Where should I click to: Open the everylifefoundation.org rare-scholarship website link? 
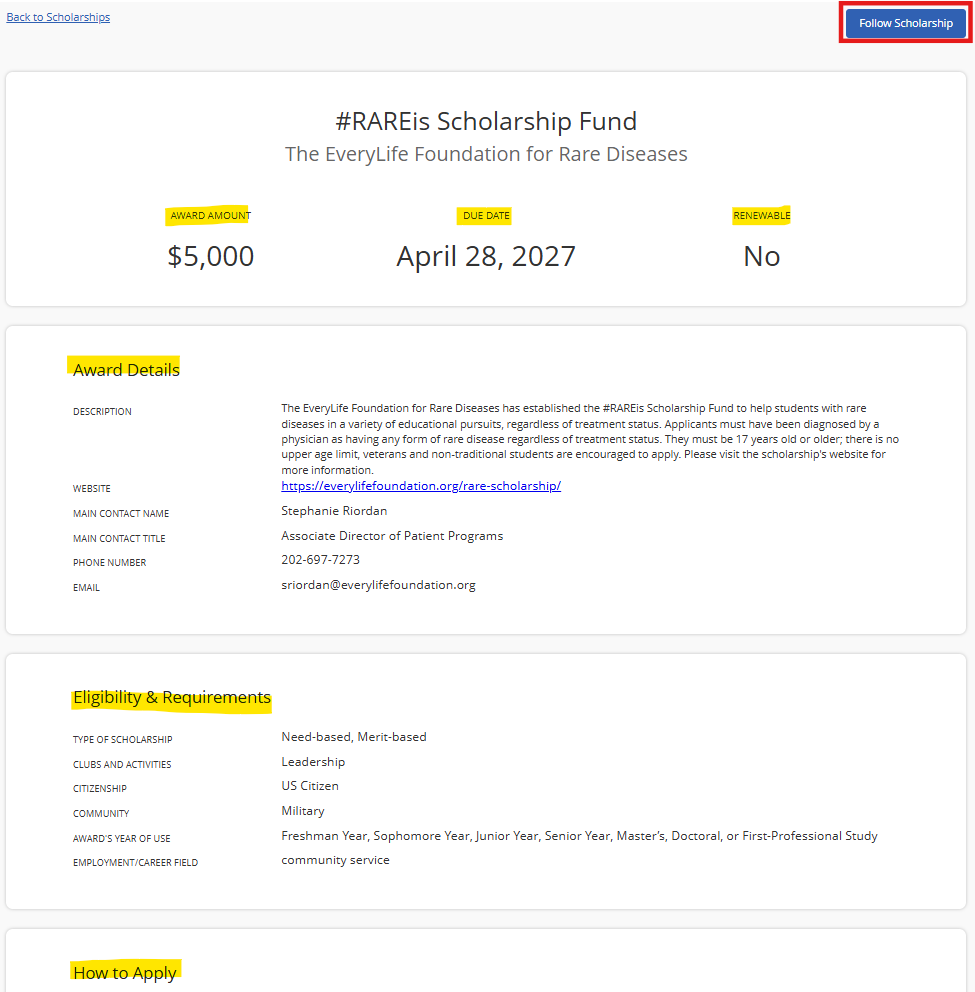tap(421, 486)
